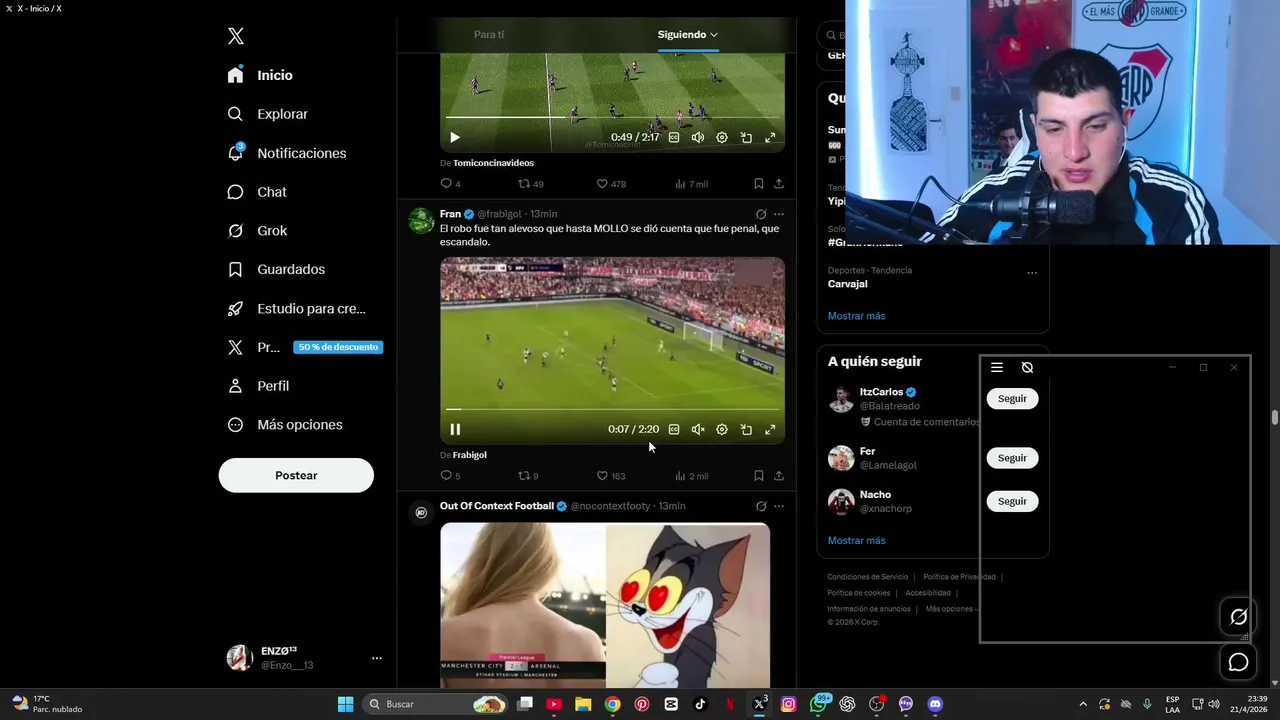This screenshot has height=720, width=1280.
Task: Open the X logo home link in sidebar
Action: coord(236,36)
